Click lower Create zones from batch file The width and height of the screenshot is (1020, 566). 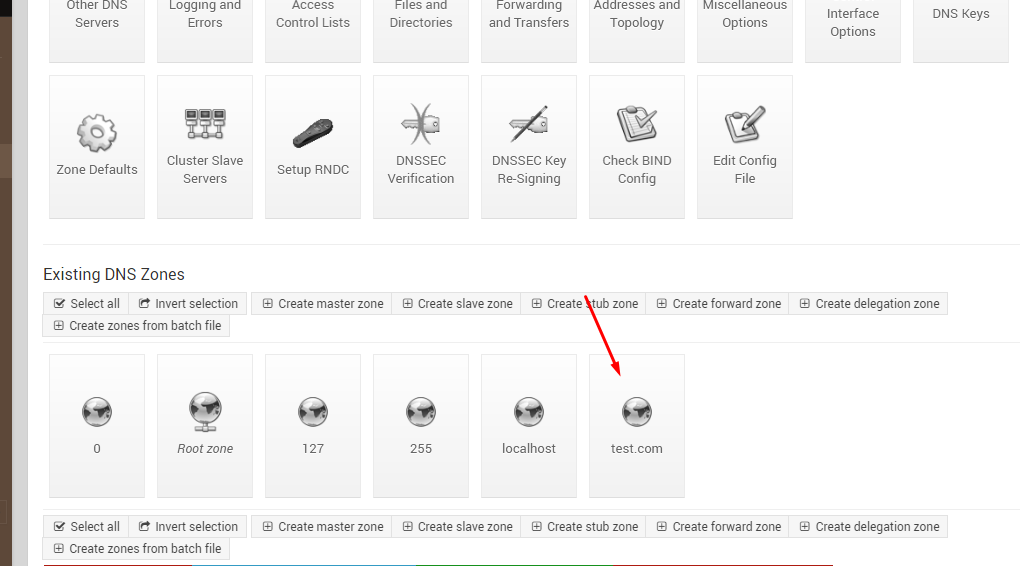tap(137, 549)
